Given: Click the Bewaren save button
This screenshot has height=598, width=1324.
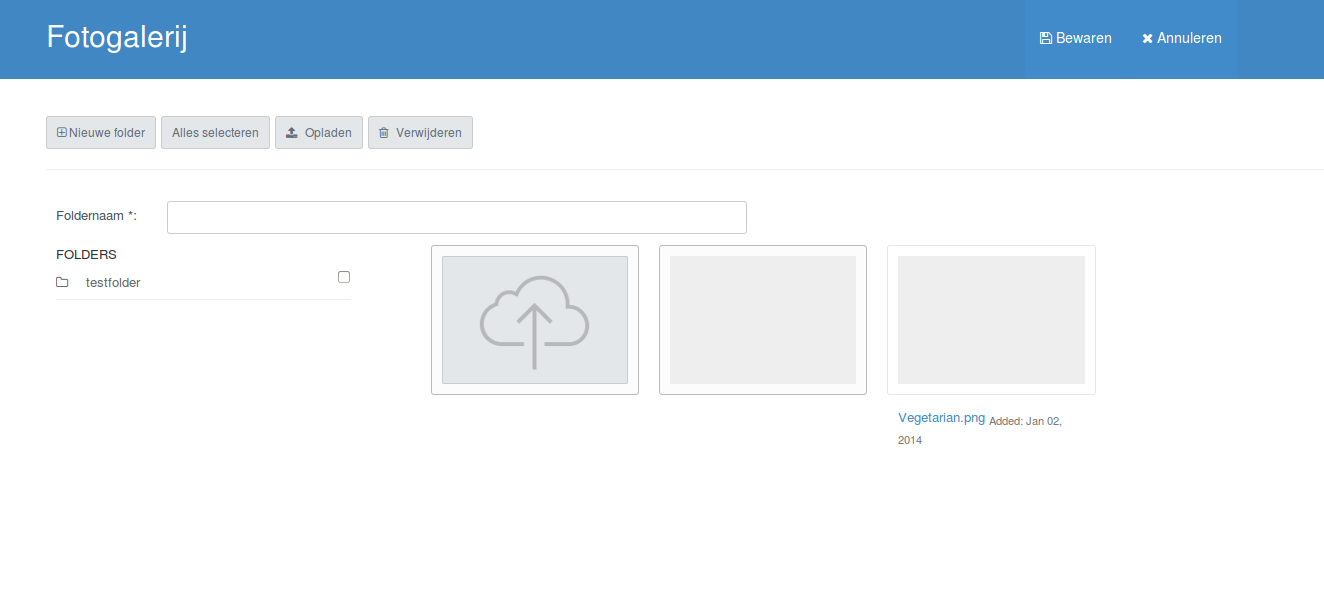Looking at the screenshot, I should click(x=1075, y=38).
